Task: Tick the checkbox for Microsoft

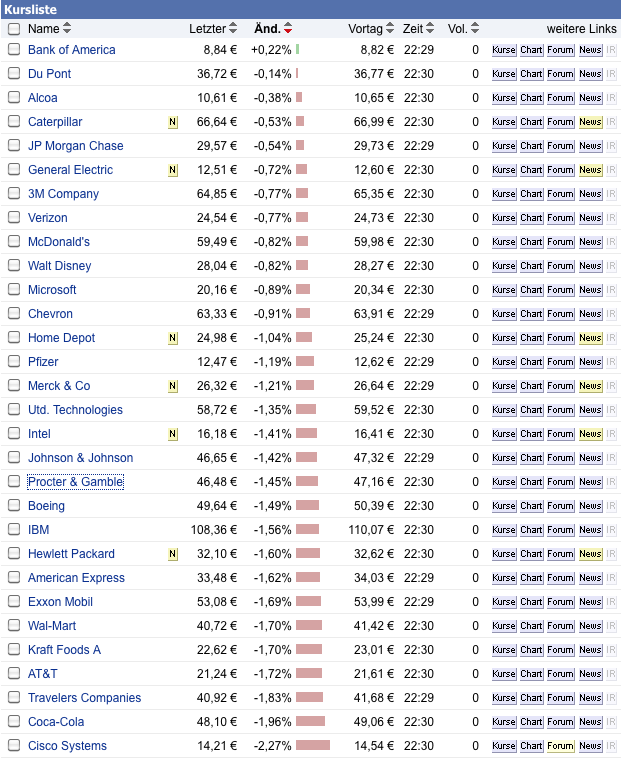Action: 14,290
